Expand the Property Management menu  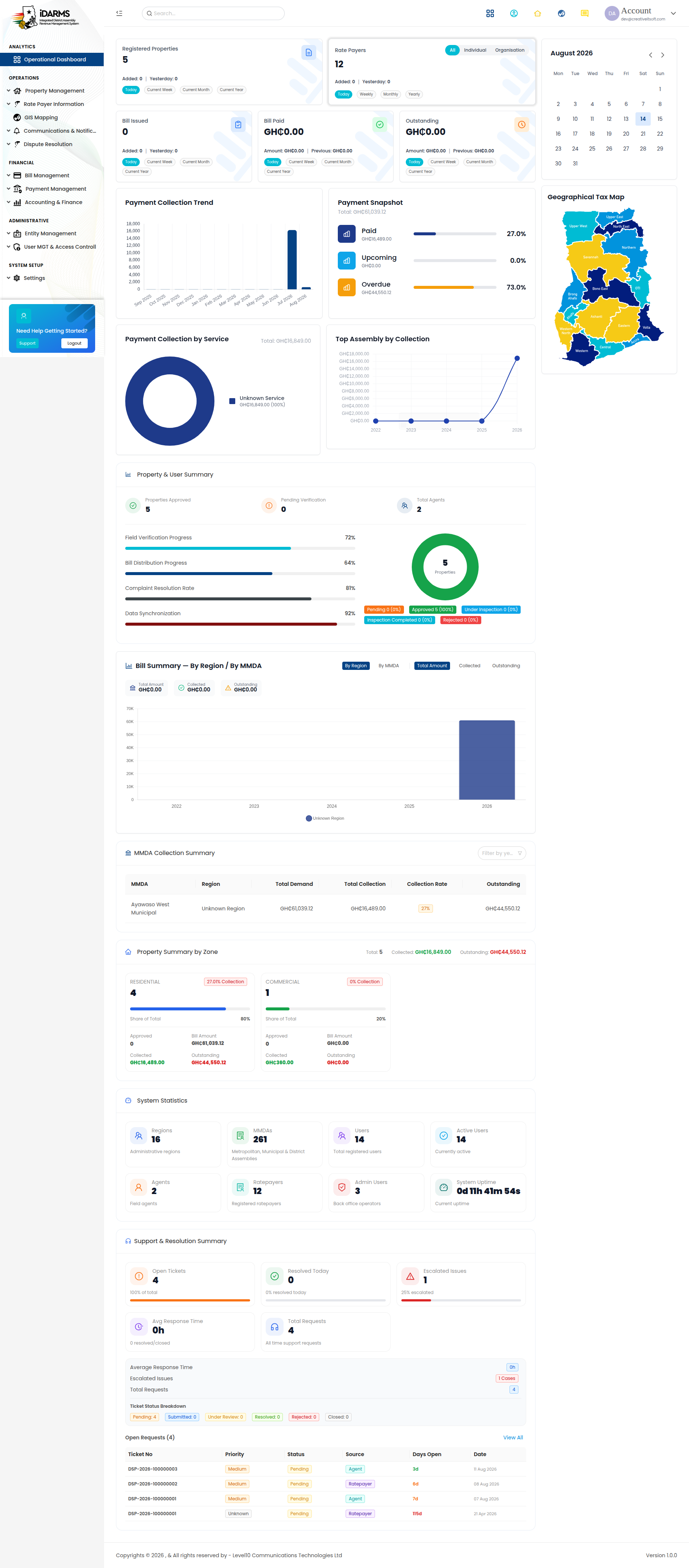(x=52, y=91)
